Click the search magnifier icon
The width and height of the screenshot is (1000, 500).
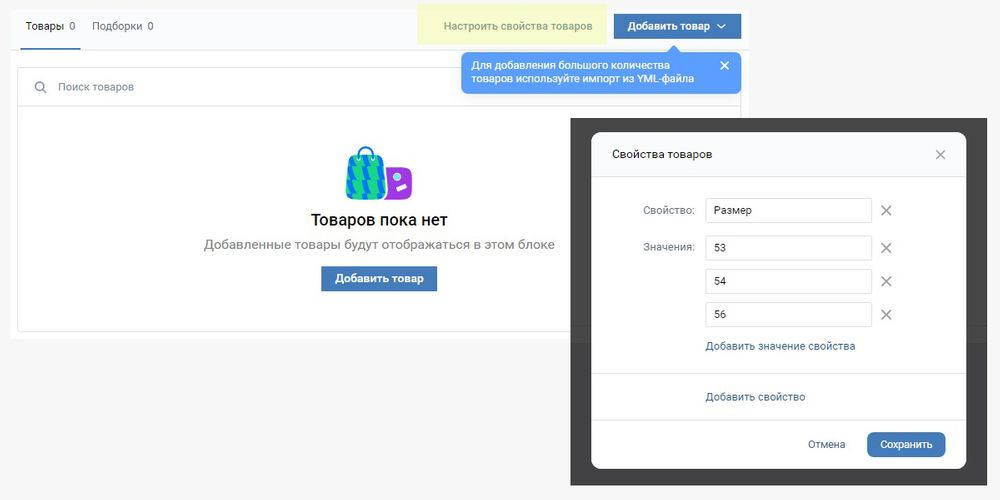pos(40,87)
